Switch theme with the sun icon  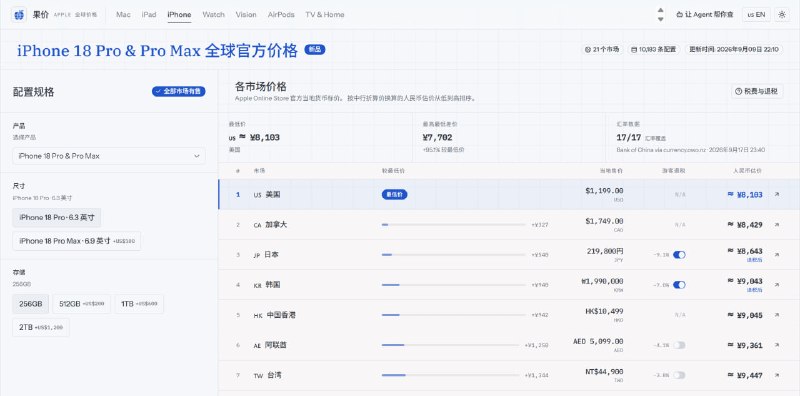coord(781,15)
